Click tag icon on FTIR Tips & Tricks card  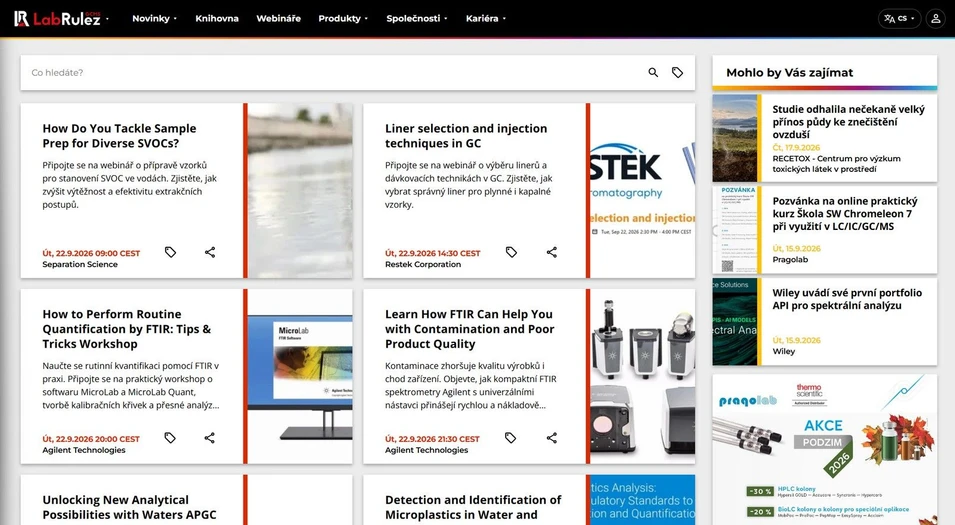170,438
